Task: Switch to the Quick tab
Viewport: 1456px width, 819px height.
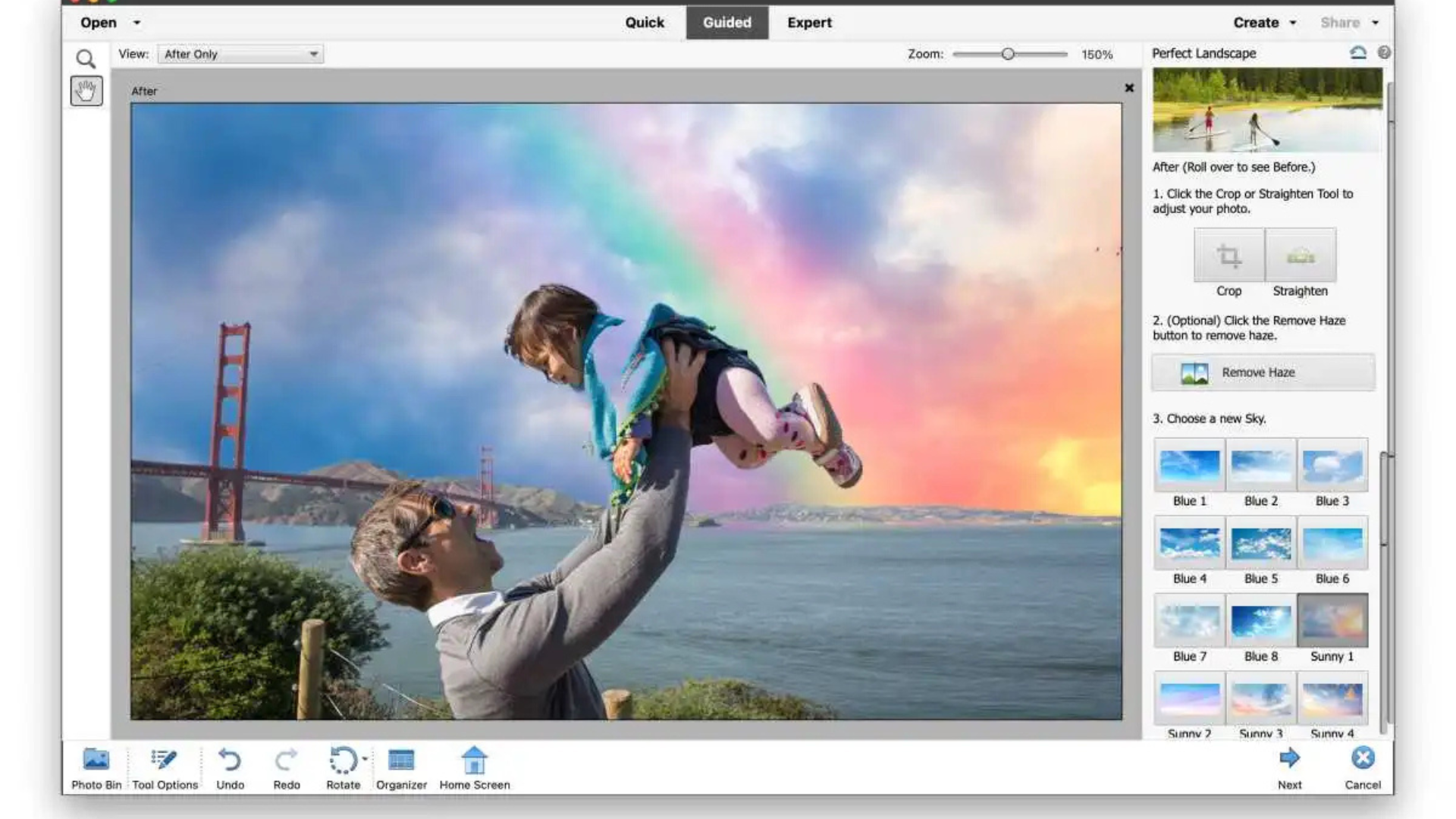Action: tap(644, 23)
